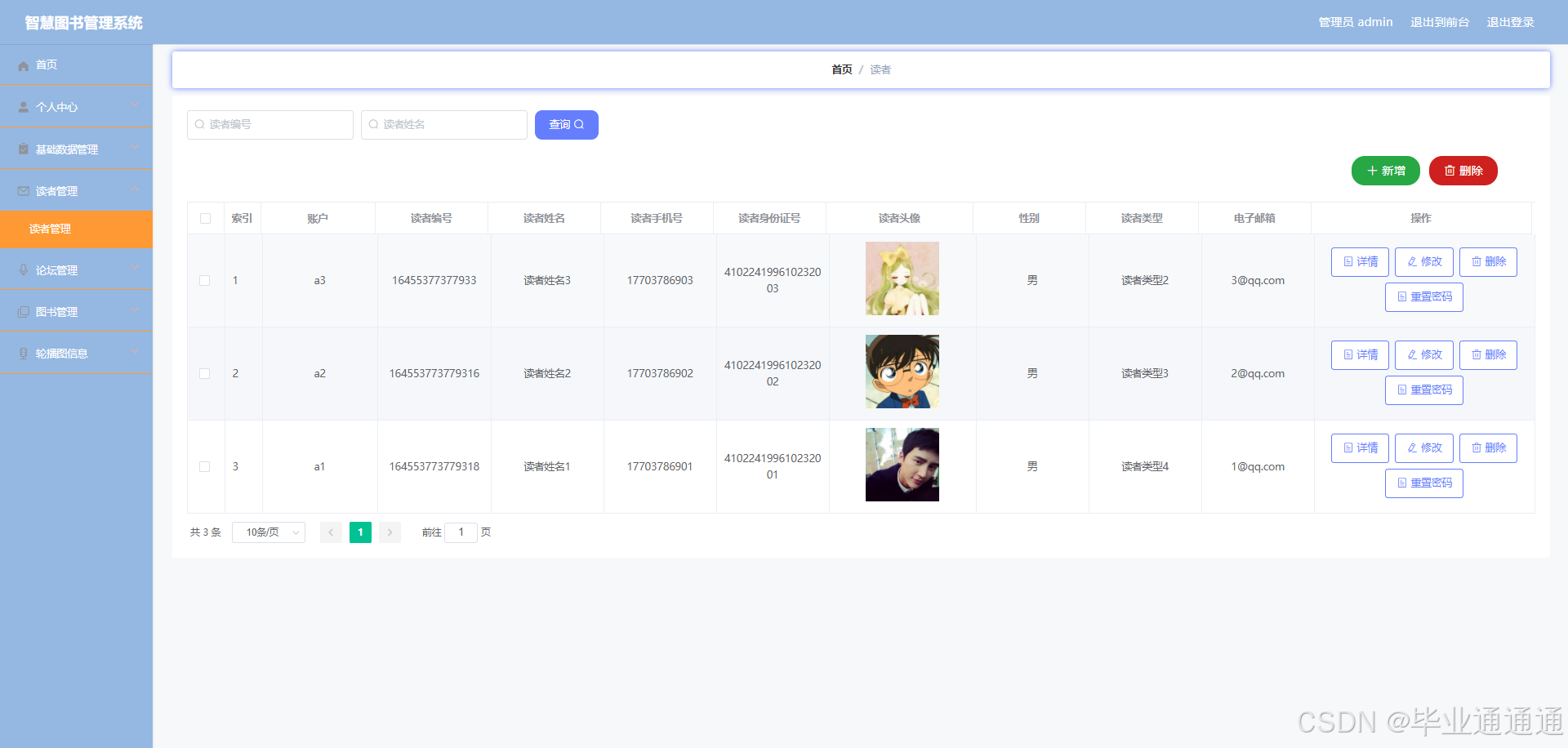The image size is (1568, 748).
Task: Toggle the select-all checkbox in table header
Action: point(205,218)
